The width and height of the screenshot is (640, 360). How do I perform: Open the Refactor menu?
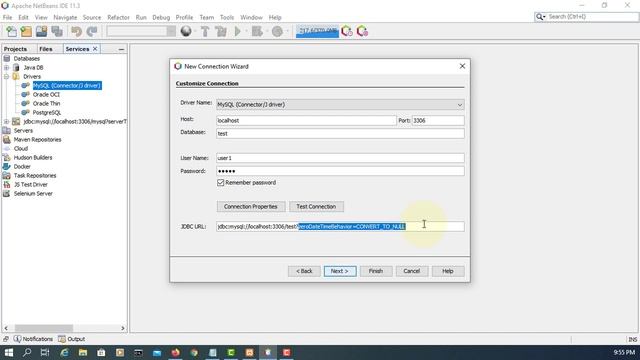tap(118, 18)
